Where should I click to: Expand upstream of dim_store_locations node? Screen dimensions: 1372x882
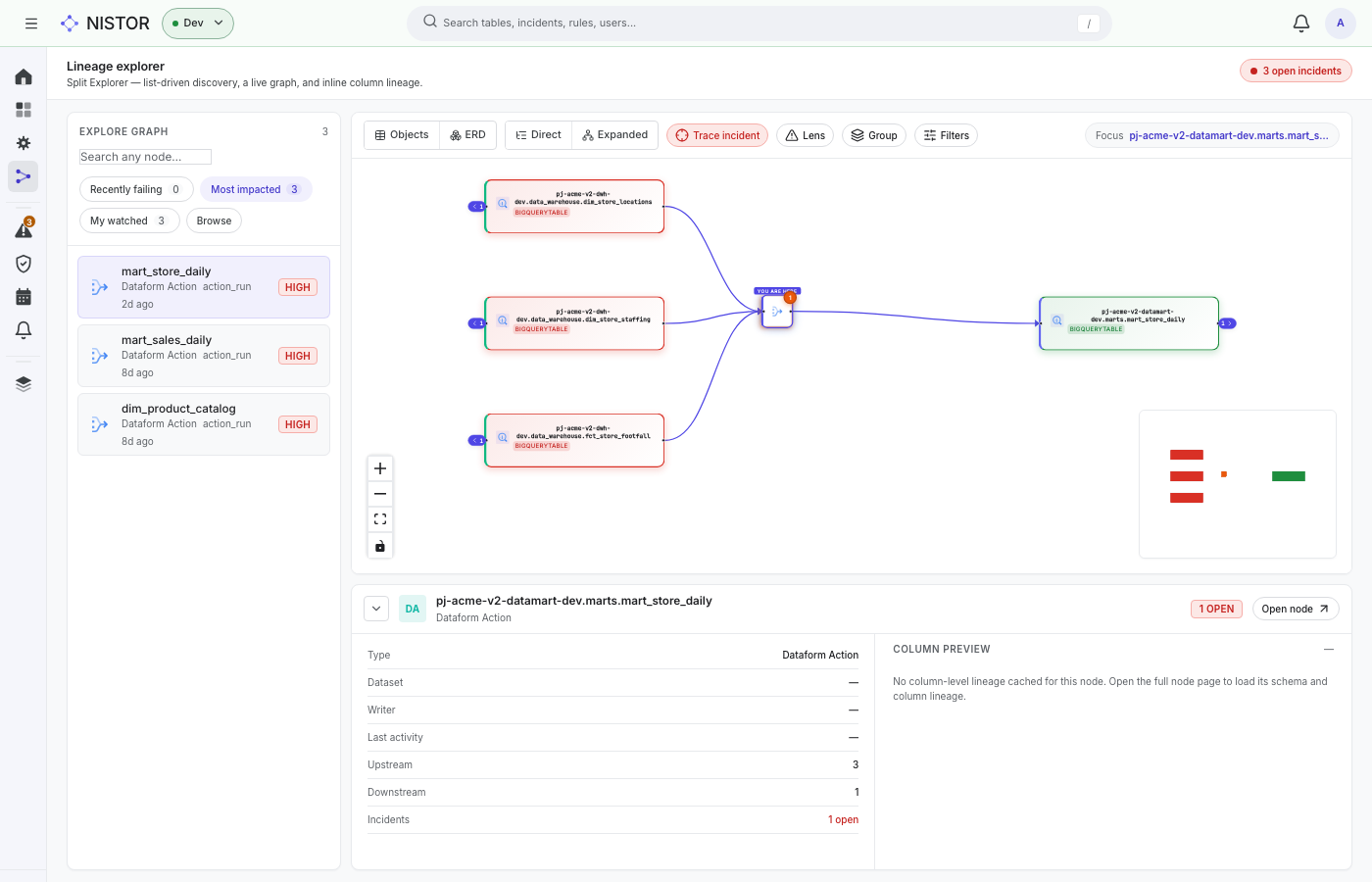pyautogui.click(x=476, y=207)
